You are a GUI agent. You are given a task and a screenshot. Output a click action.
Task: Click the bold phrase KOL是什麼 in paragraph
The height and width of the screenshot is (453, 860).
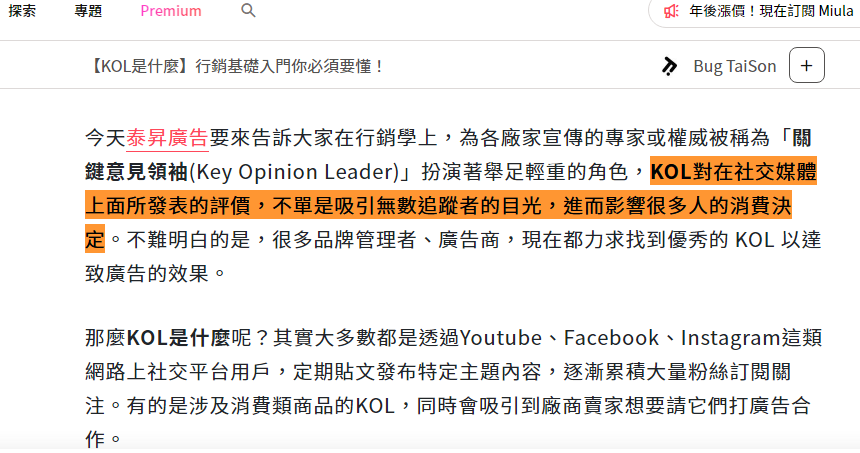pyautogui.click(x=178, y=338)
